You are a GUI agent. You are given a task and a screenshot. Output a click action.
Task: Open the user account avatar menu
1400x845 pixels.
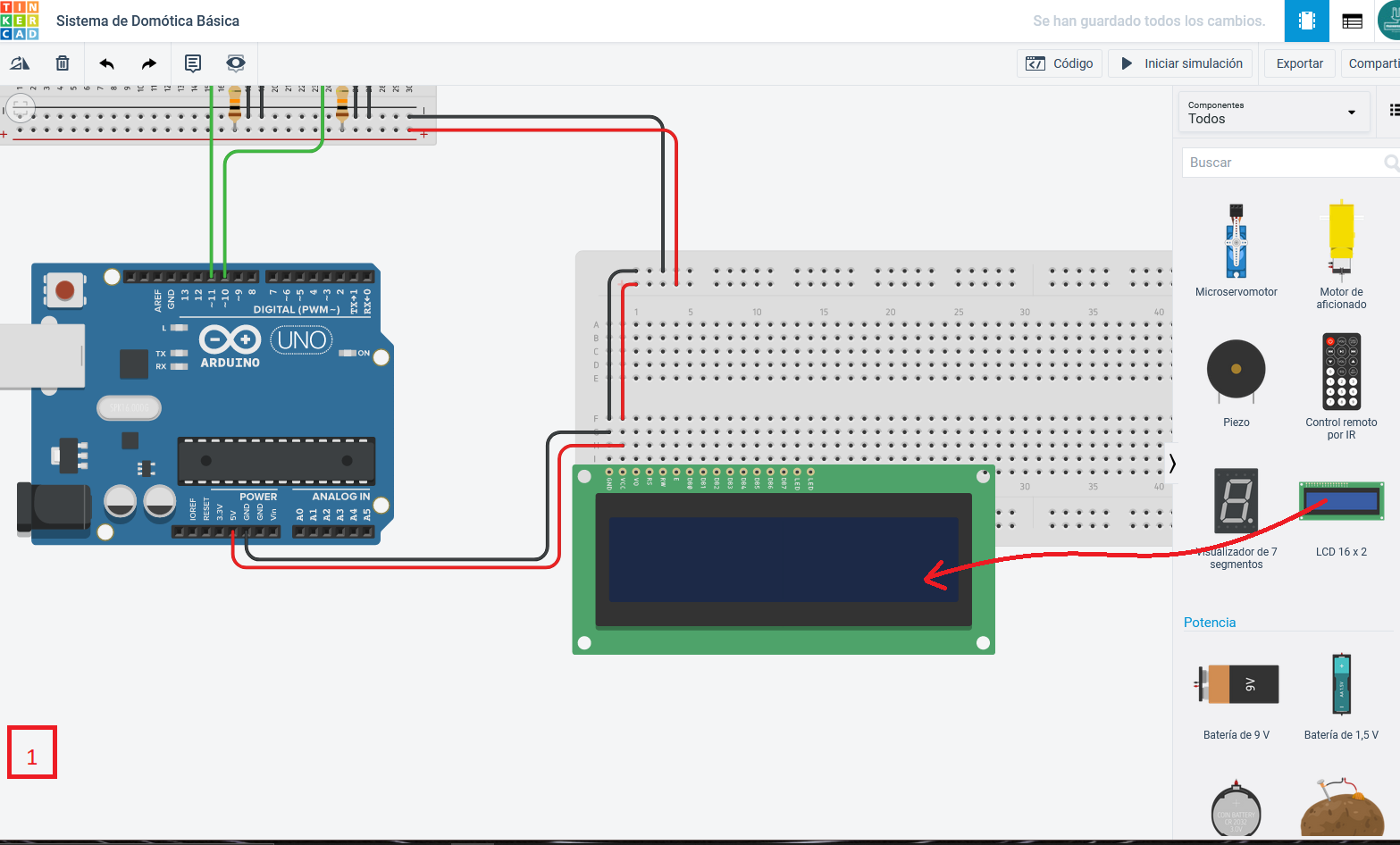[1391, 21]
